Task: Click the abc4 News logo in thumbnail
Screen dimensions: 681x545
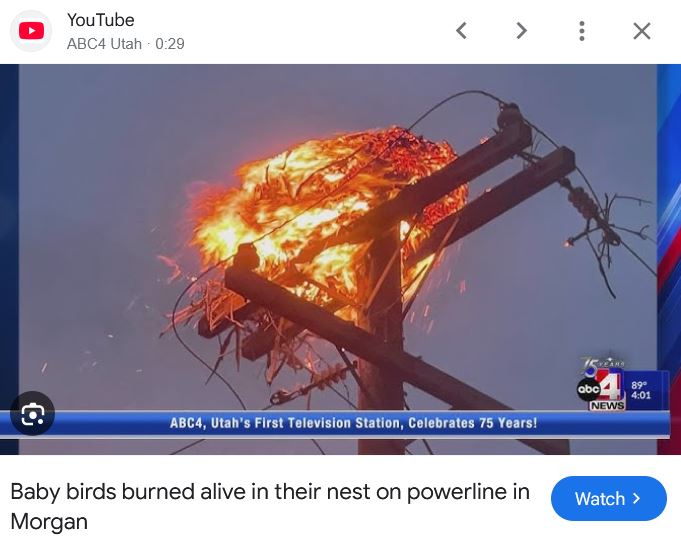Action: point(601,389)
